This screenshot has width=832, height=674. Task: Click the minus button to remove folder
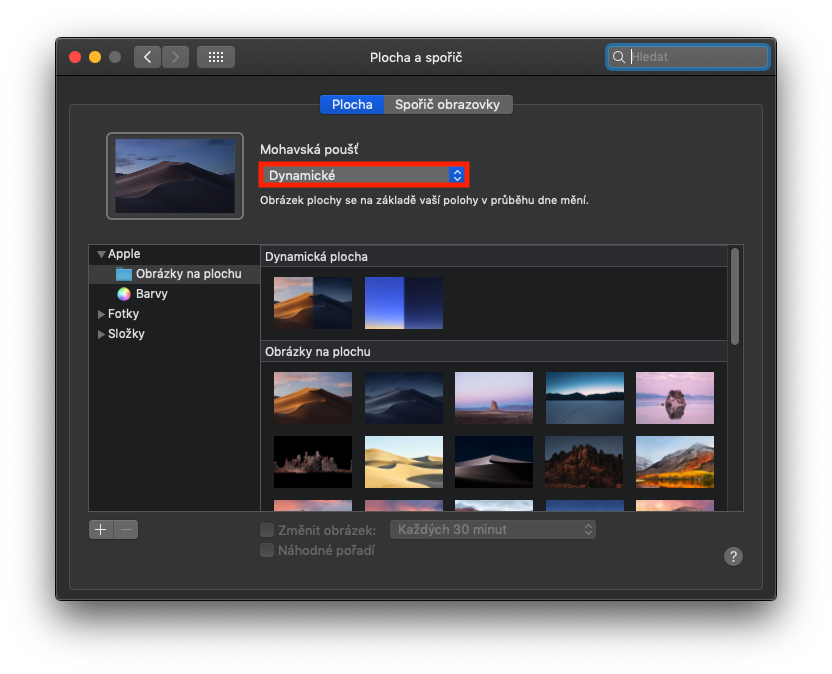click(x=126, y=530)
